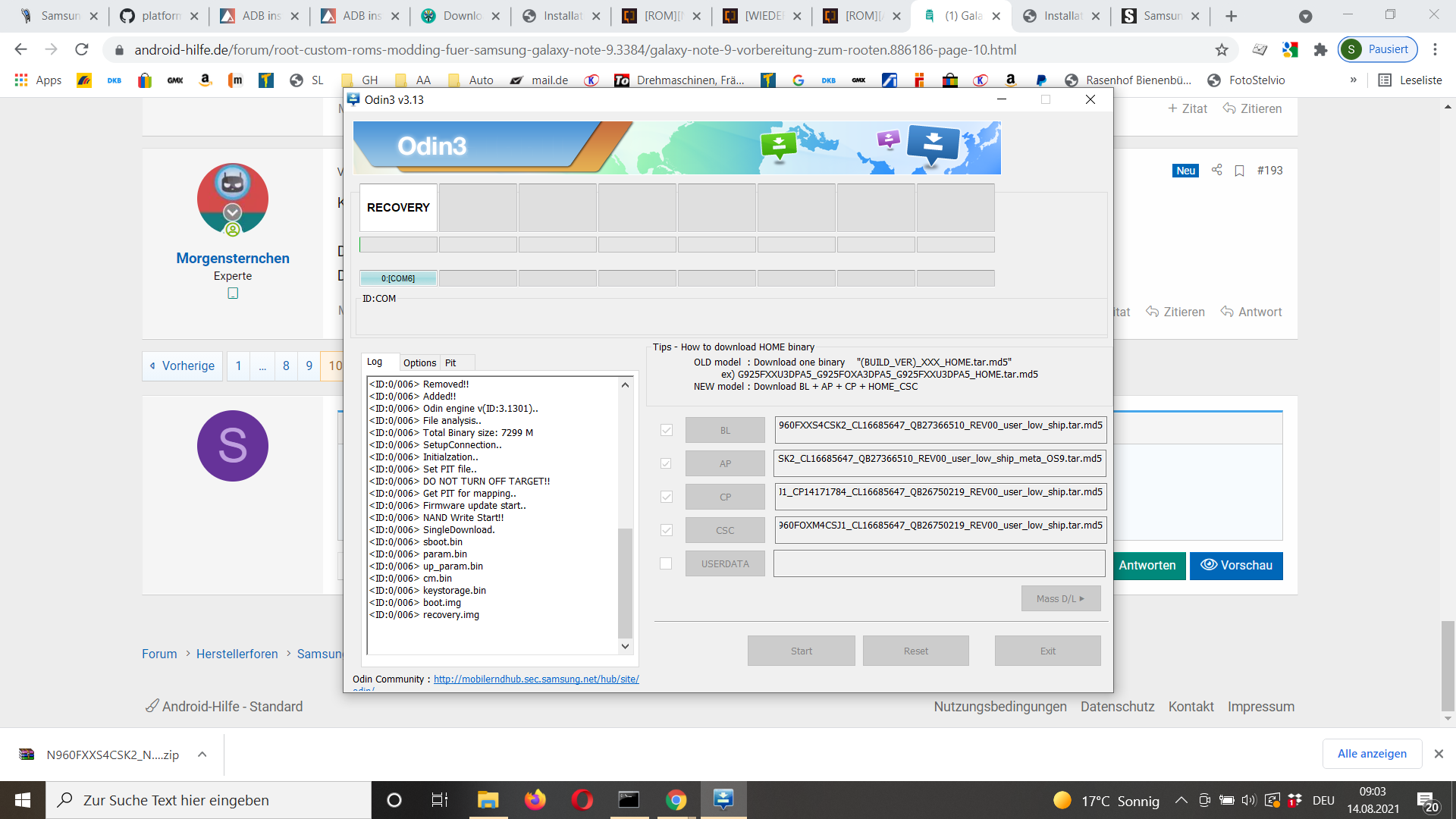Click the Start button in Odin
The height and width of the screenshot is (819, 1456).
click(801, 651)
